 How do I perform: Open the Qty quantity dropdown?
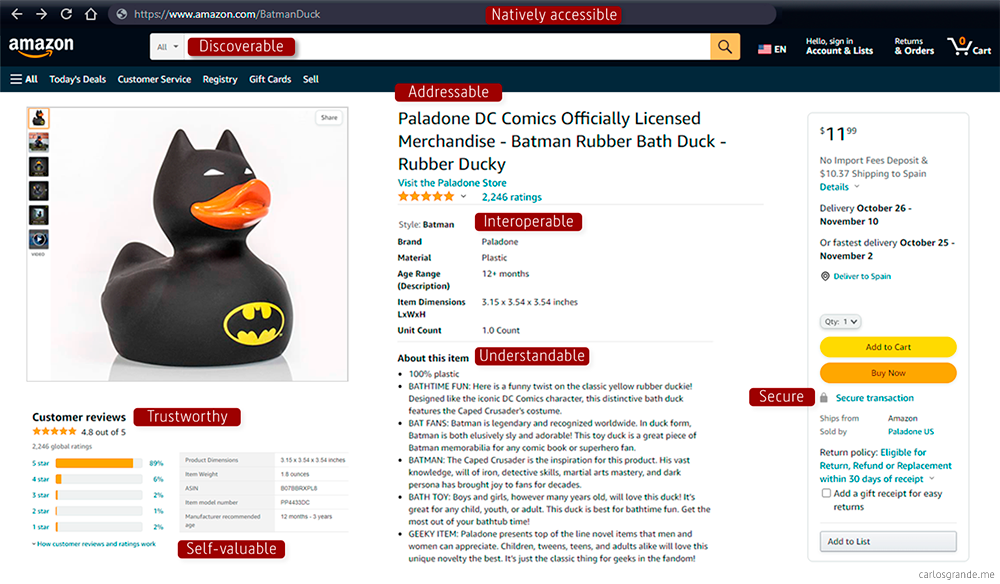(x=840, y=322)
